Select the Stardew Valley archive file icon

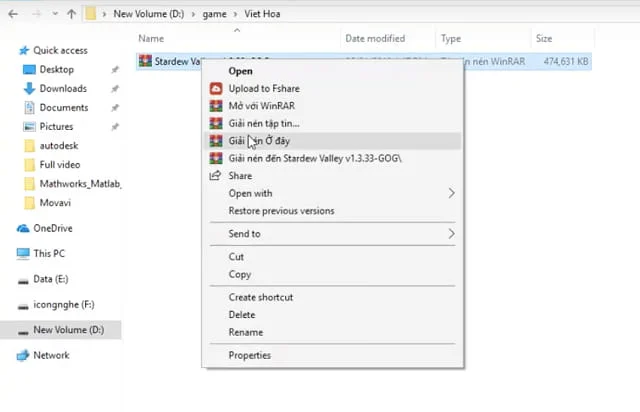(145, 61)
